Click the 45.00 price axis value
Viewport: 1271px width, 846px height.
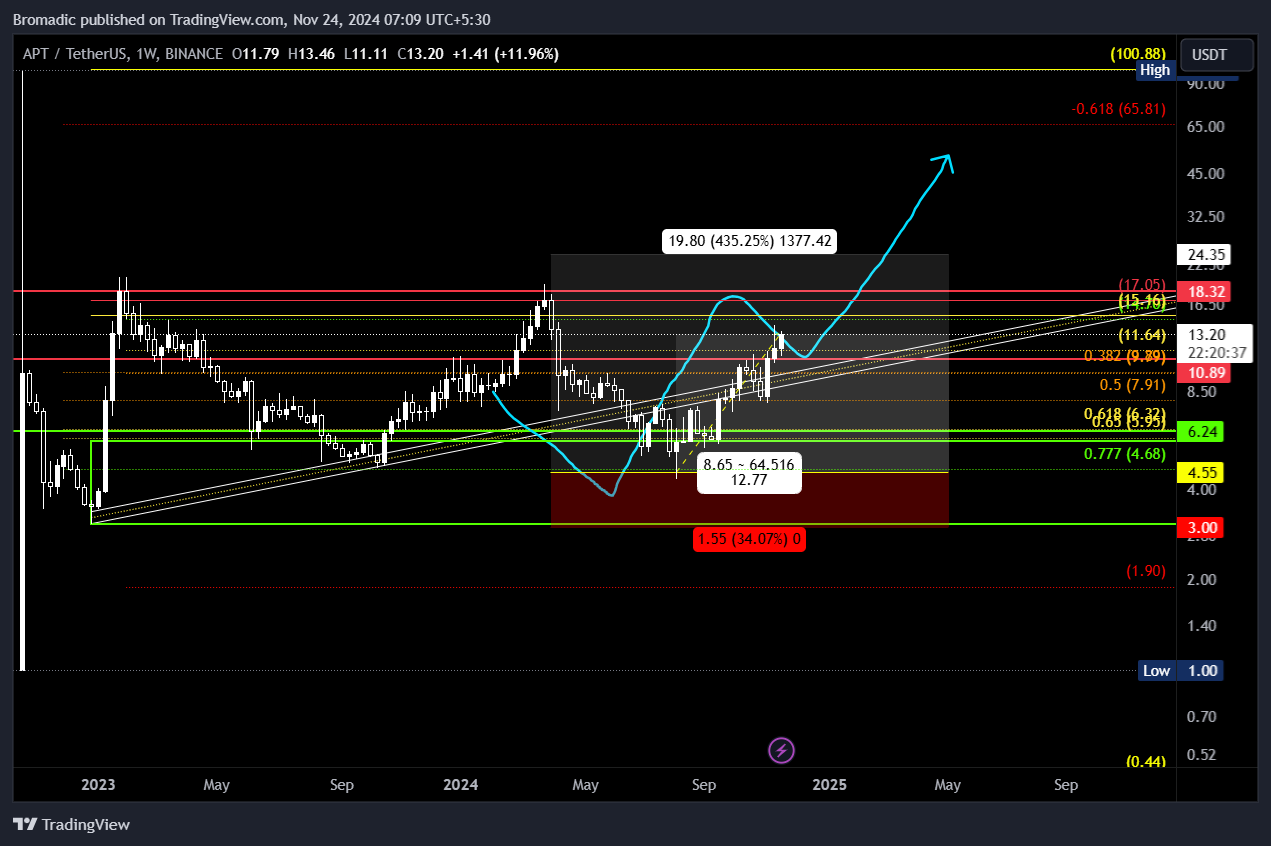(x=1204, y=174)
